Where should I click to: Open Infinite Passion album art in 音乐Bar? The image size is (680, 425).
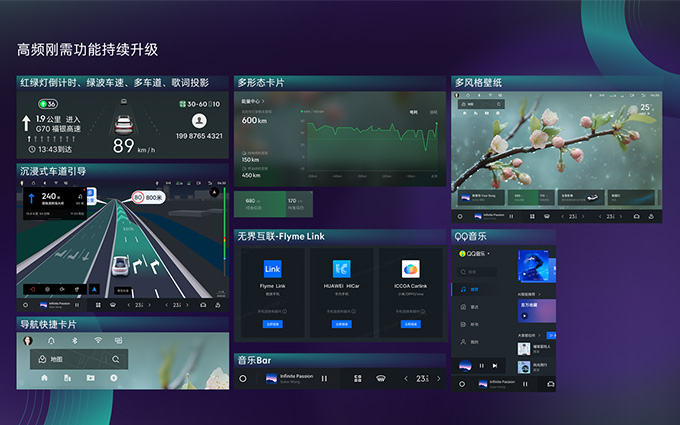pos(271,379)
